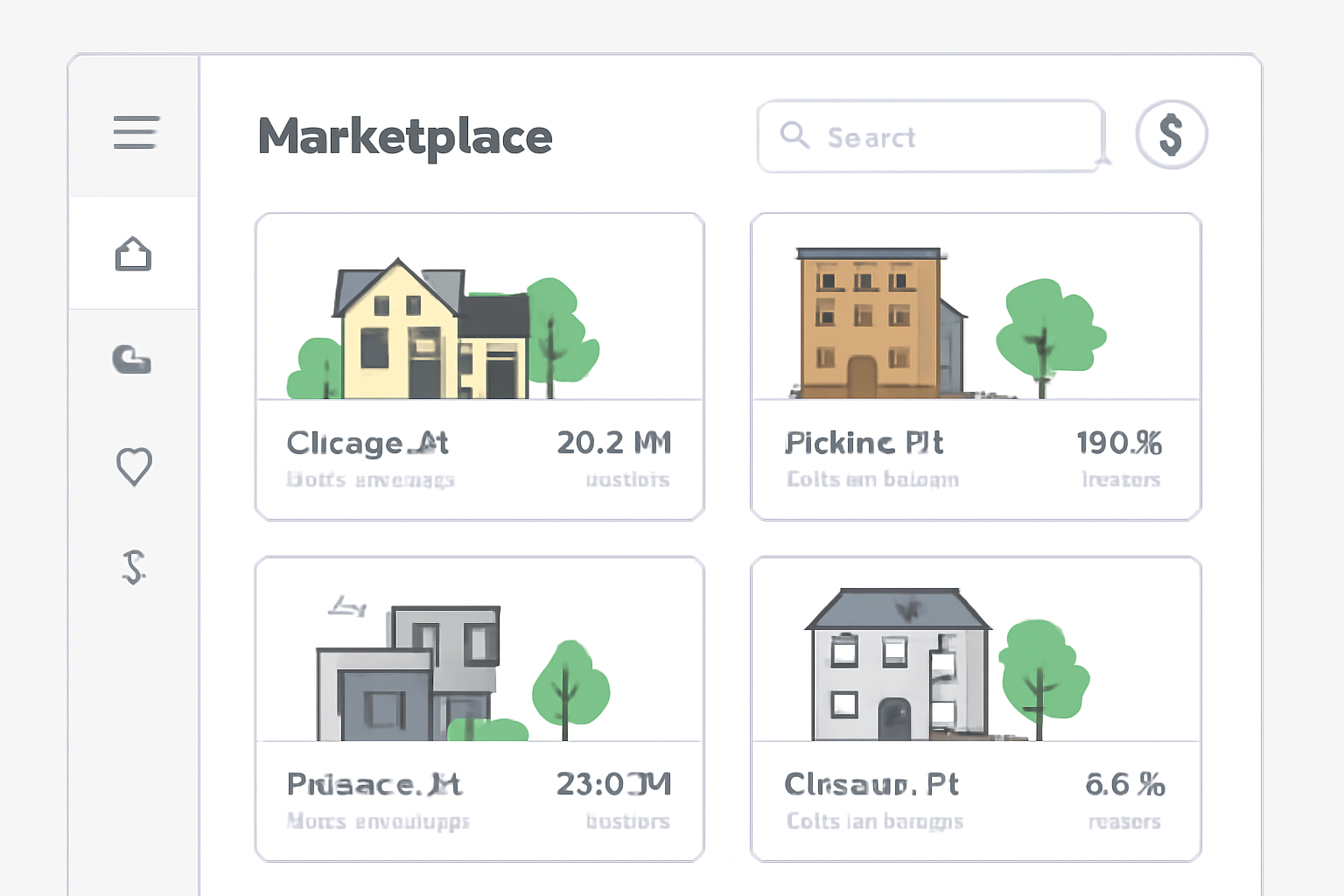The height and width of the screenshot is (896, 1344).
Task: Open the hamburger menu in the sidebar
Action: [136, 132]
